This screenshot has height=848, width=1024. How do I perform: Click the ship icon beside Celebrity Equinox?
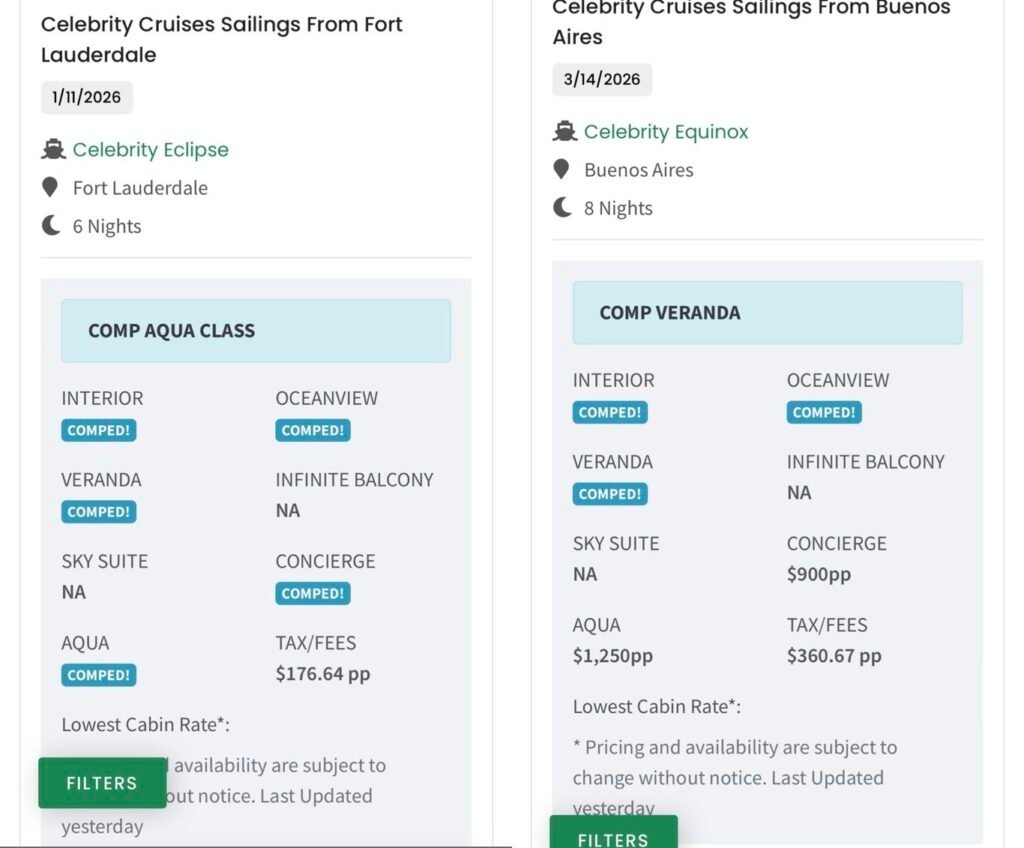[x=564, y=131]
